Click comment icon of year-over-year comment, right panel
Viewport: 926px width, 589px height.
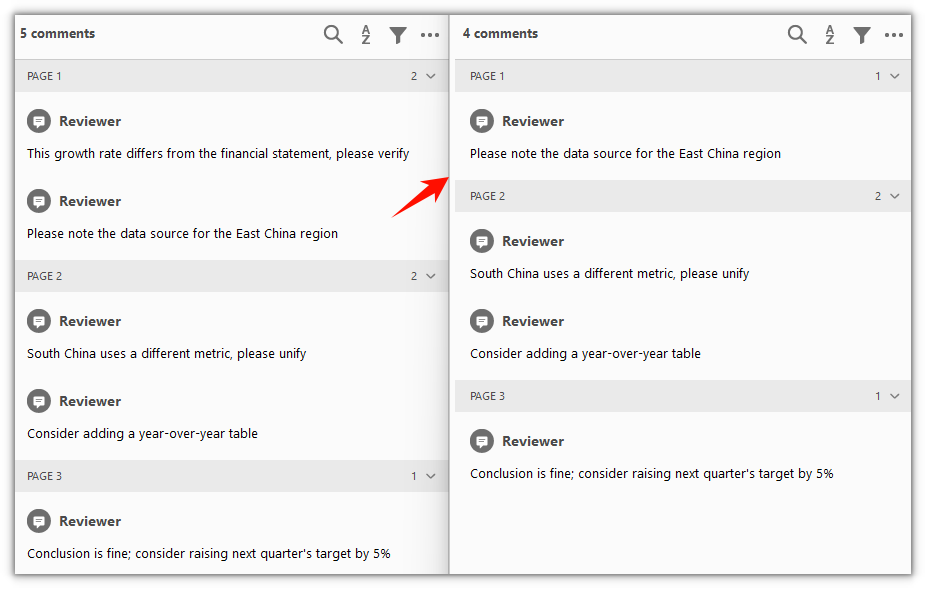click(482, 321)
